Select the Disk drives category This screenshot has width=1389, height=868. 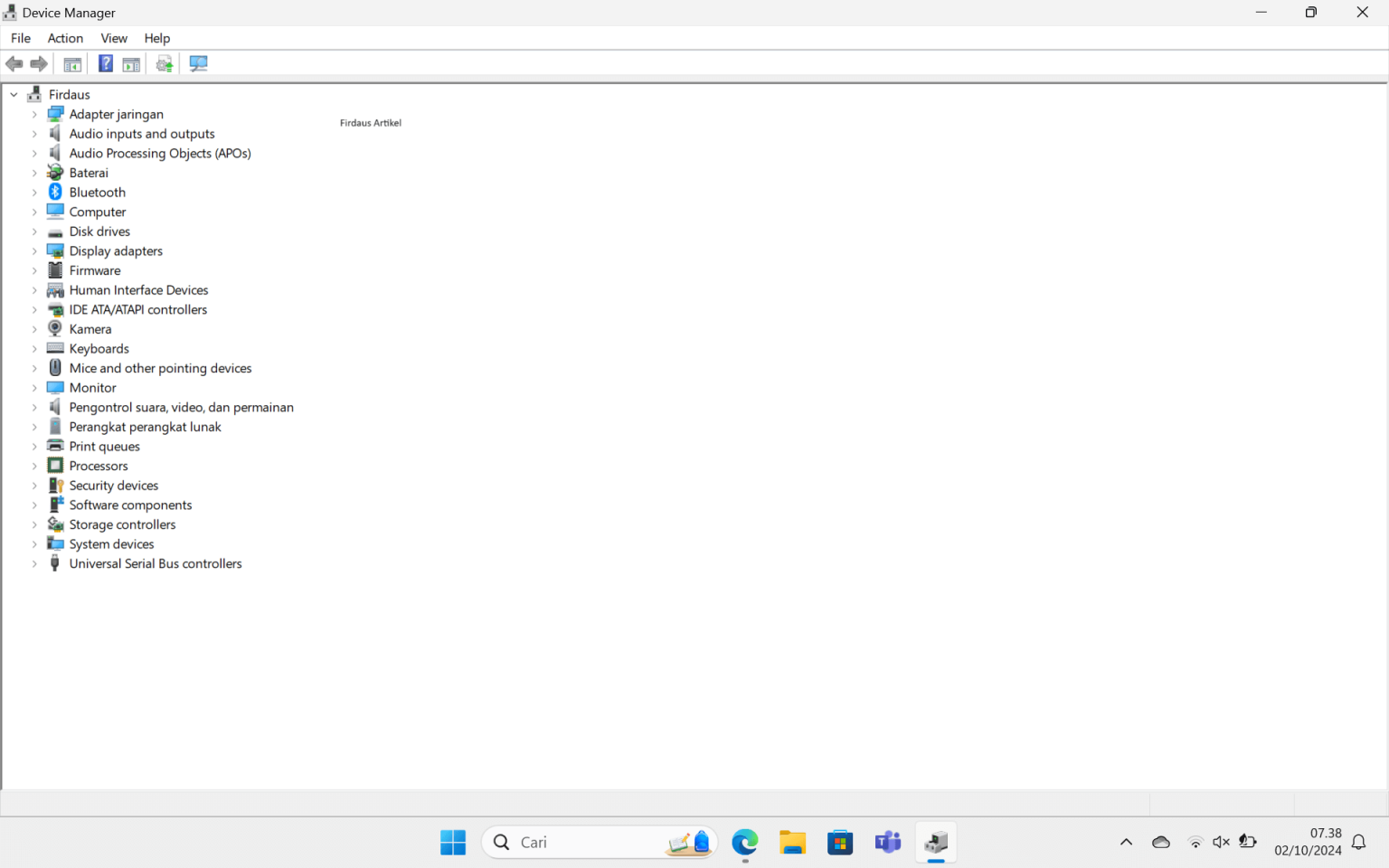[99, 231]
